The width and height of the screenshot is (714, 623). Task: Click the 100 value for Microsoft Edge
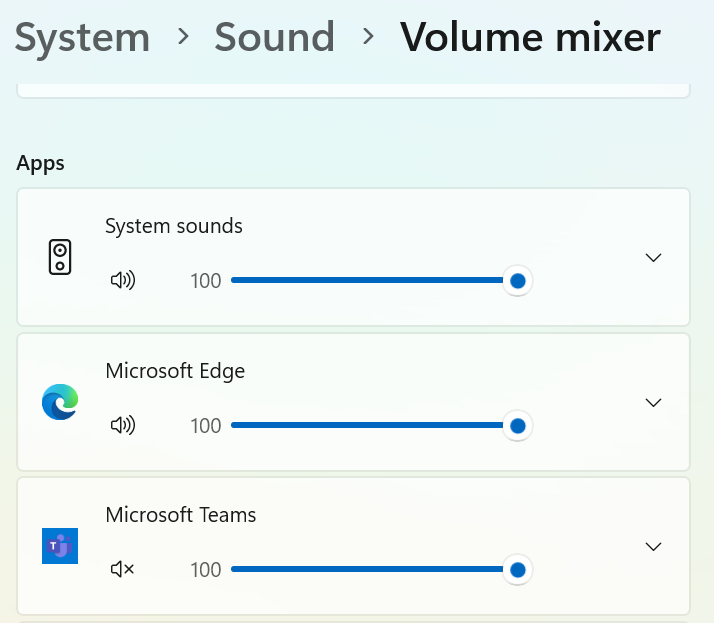point(206,426)
